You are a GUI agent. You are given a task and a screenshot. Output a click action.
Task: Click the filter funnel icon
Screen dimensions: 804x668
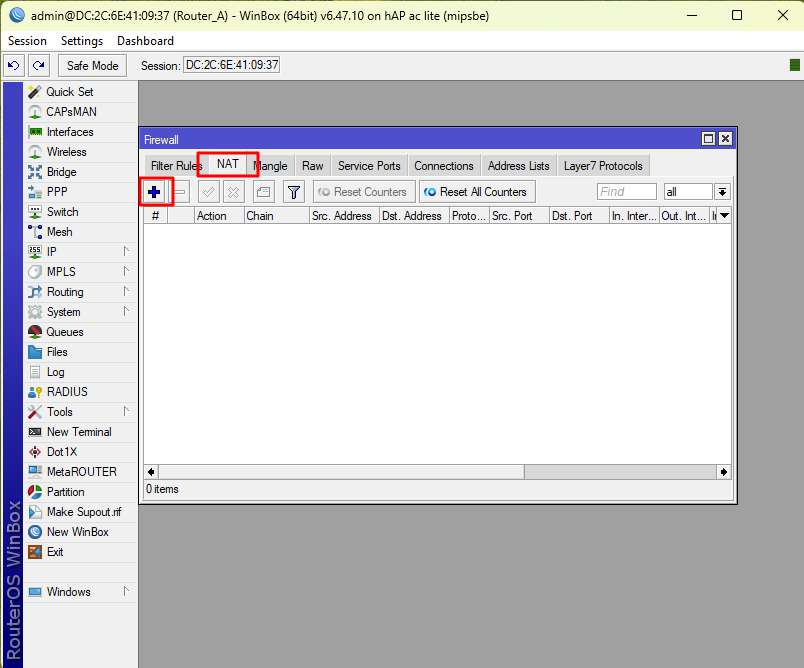click(293, 191)
